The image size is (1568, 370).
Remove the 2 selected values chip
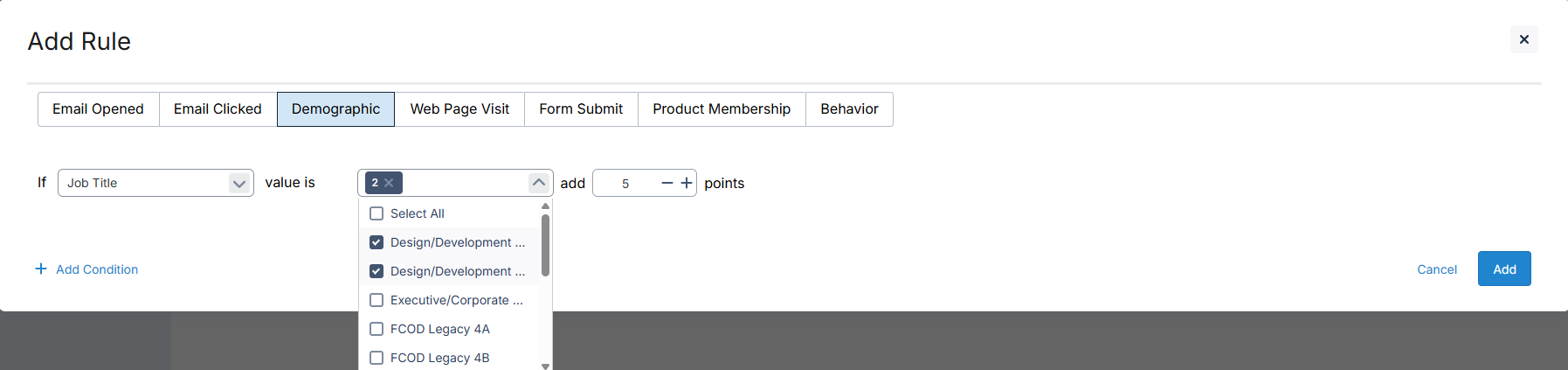390,183
